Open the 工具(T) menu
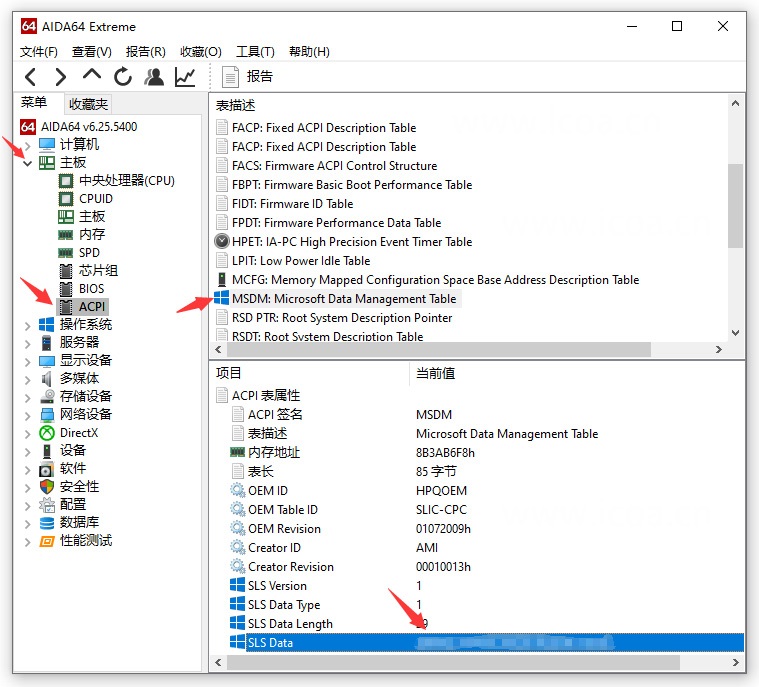759x687 pixels. pos(255,52)
